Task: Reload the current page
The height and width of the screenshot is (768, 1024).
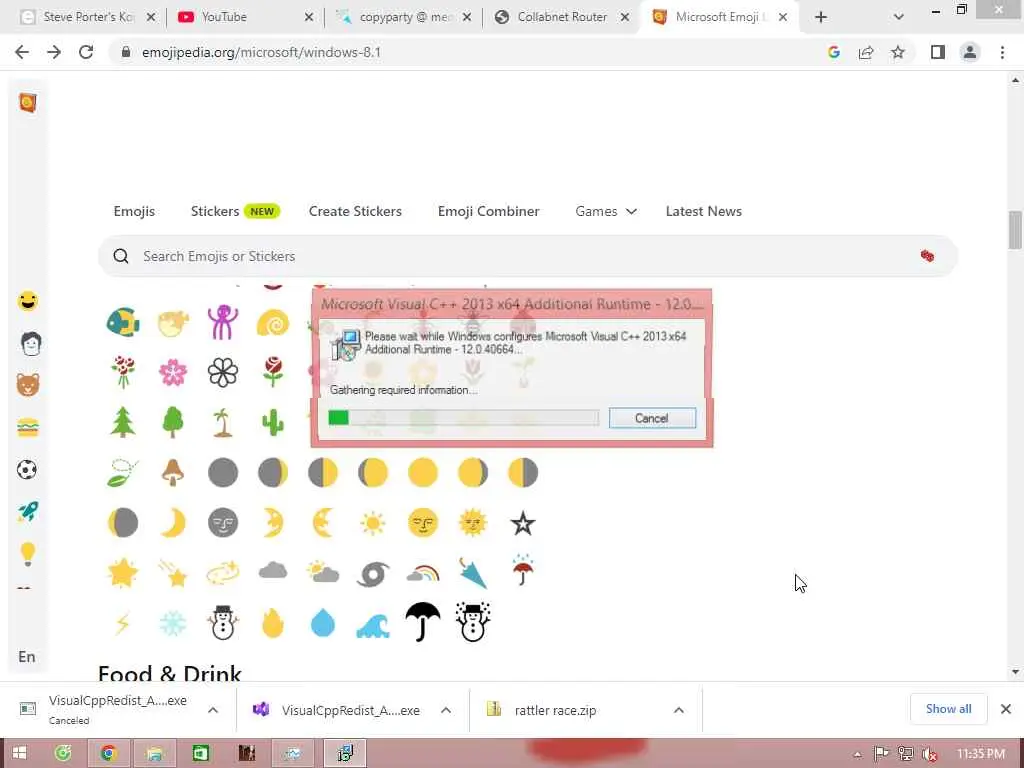Action: click(86, 52)
